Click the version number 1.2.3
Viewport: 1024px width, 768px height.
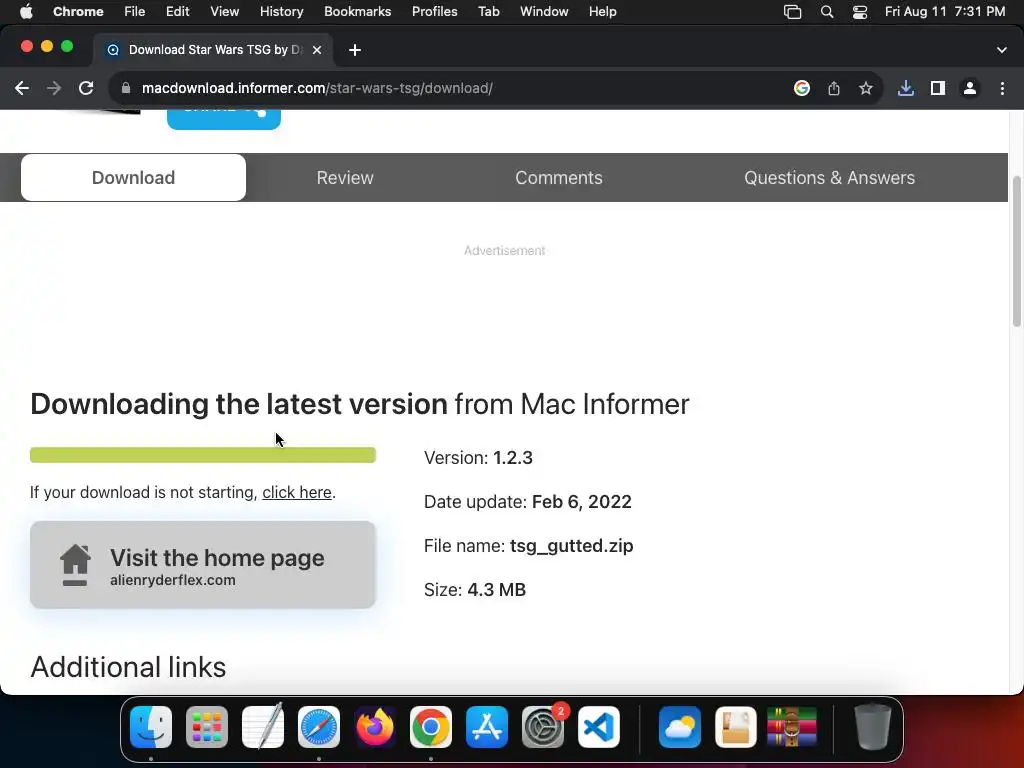pyautogui.click(x=513, y=458)
